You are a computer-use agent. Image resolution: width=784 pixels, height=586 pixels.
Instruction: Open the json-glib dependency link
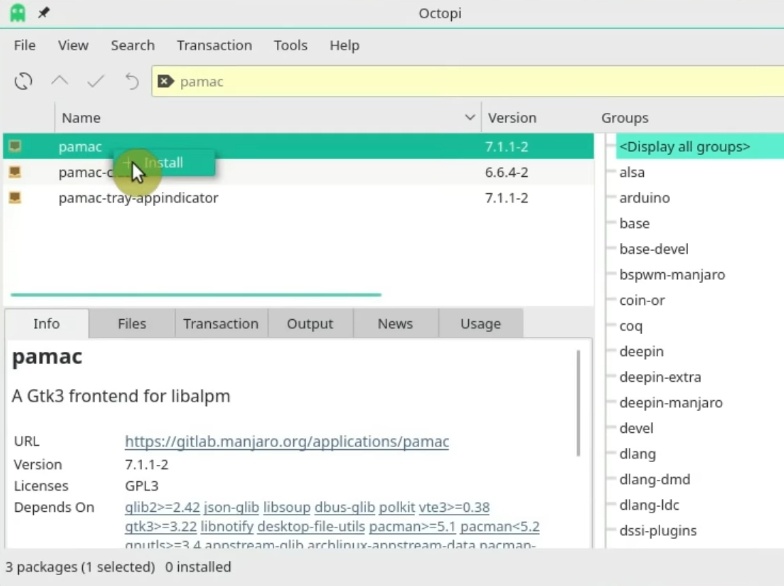(x=232, y=507)
